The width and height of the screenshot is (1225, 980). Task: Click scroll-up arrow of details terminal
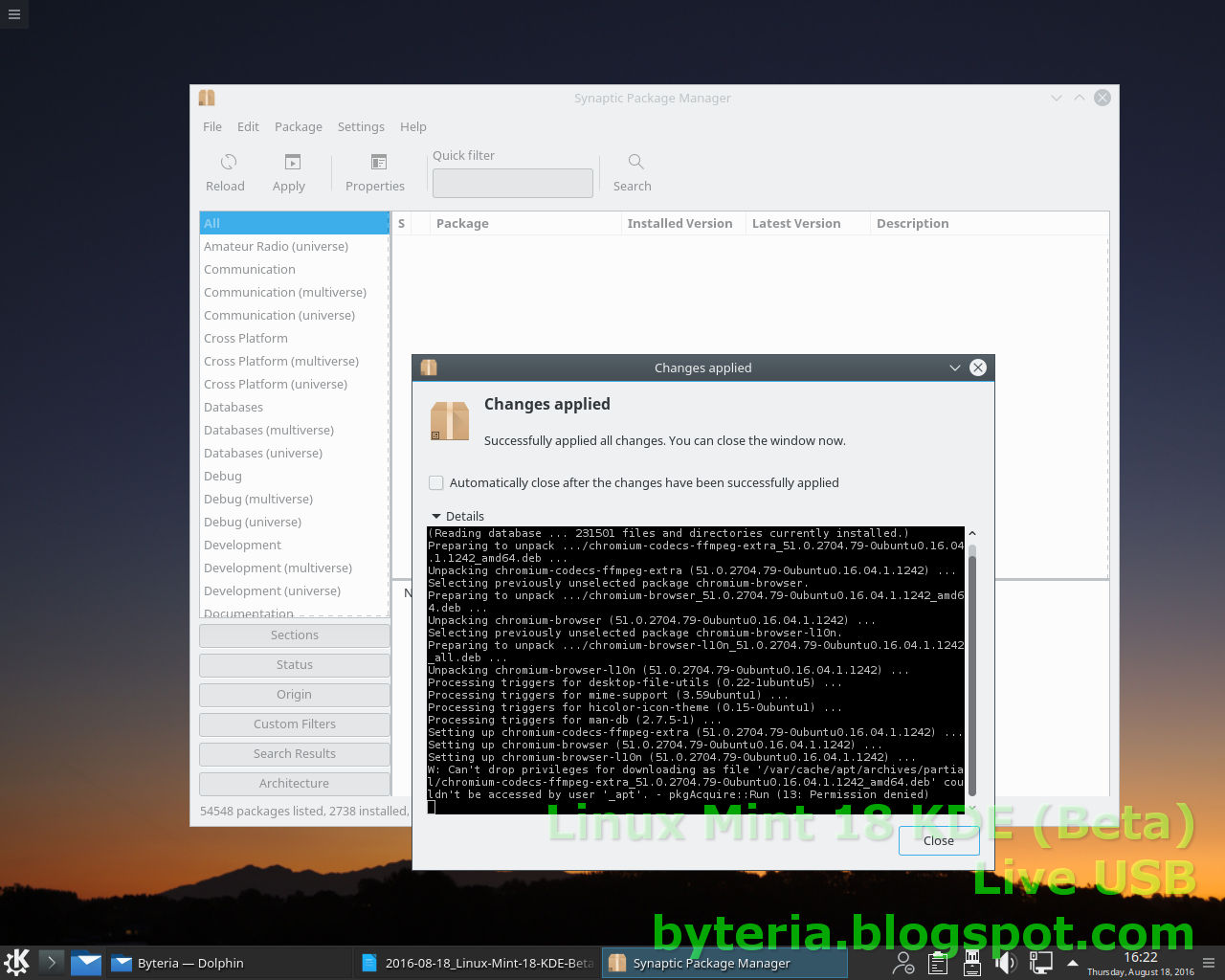[972, 534]
